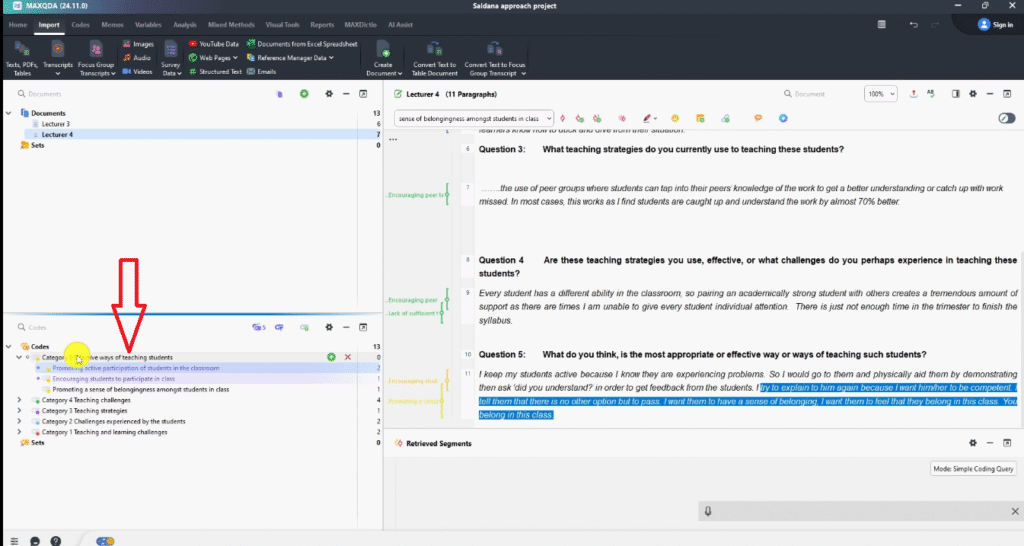
Task: Open the highlight color coding pen
Action: click(x=648, y=118)
